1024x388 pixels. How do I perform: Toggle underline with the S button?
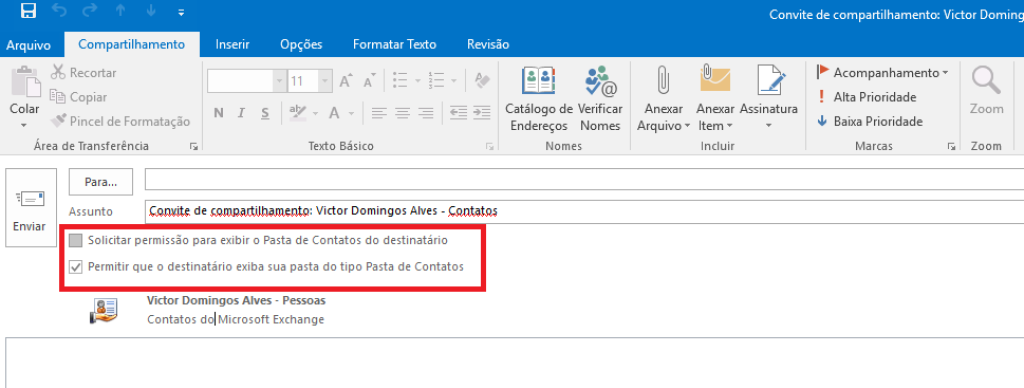click(264, 113)
